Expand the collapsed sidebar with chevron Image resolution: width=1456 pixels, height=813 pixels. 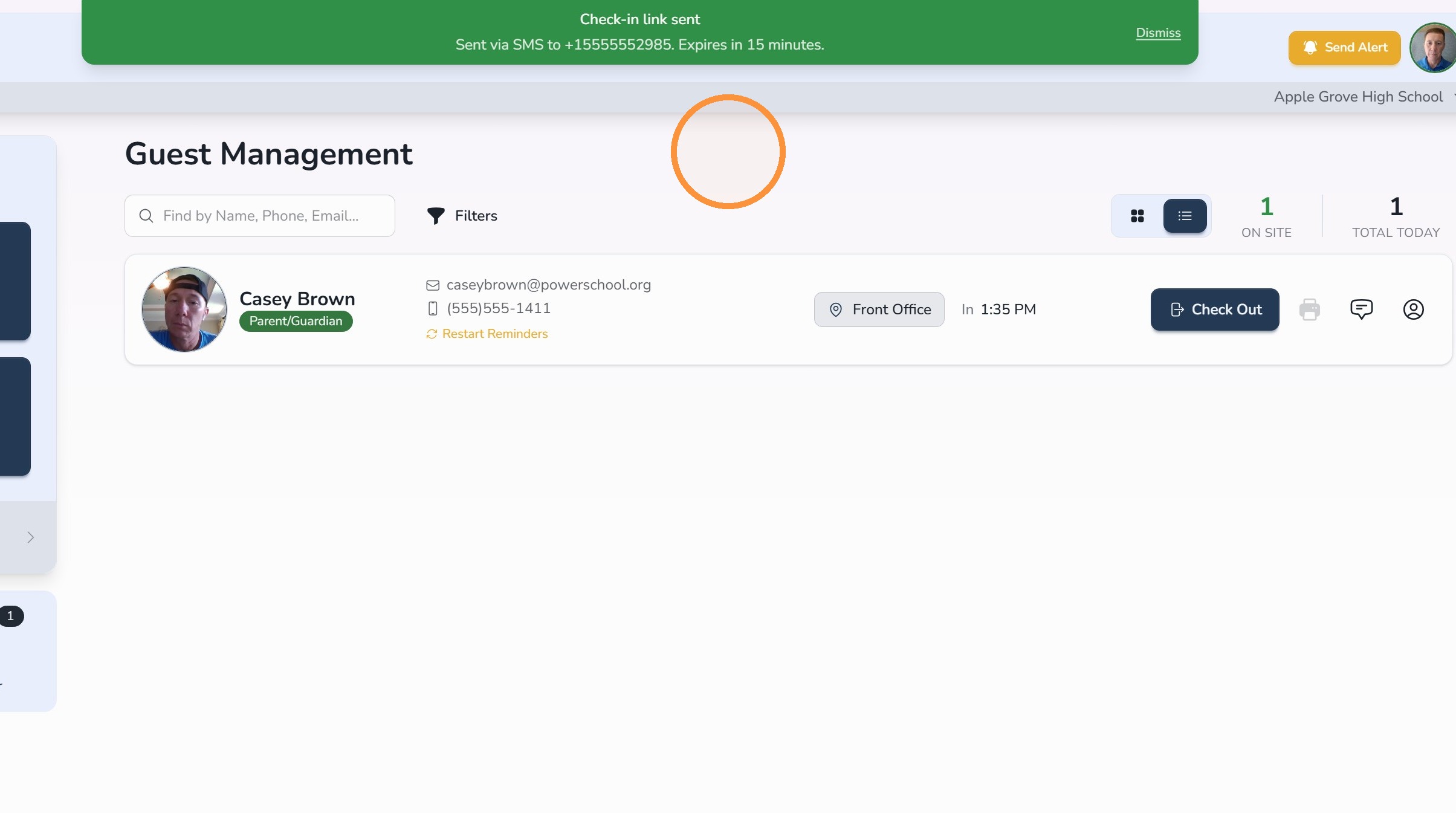click(30, 537)
